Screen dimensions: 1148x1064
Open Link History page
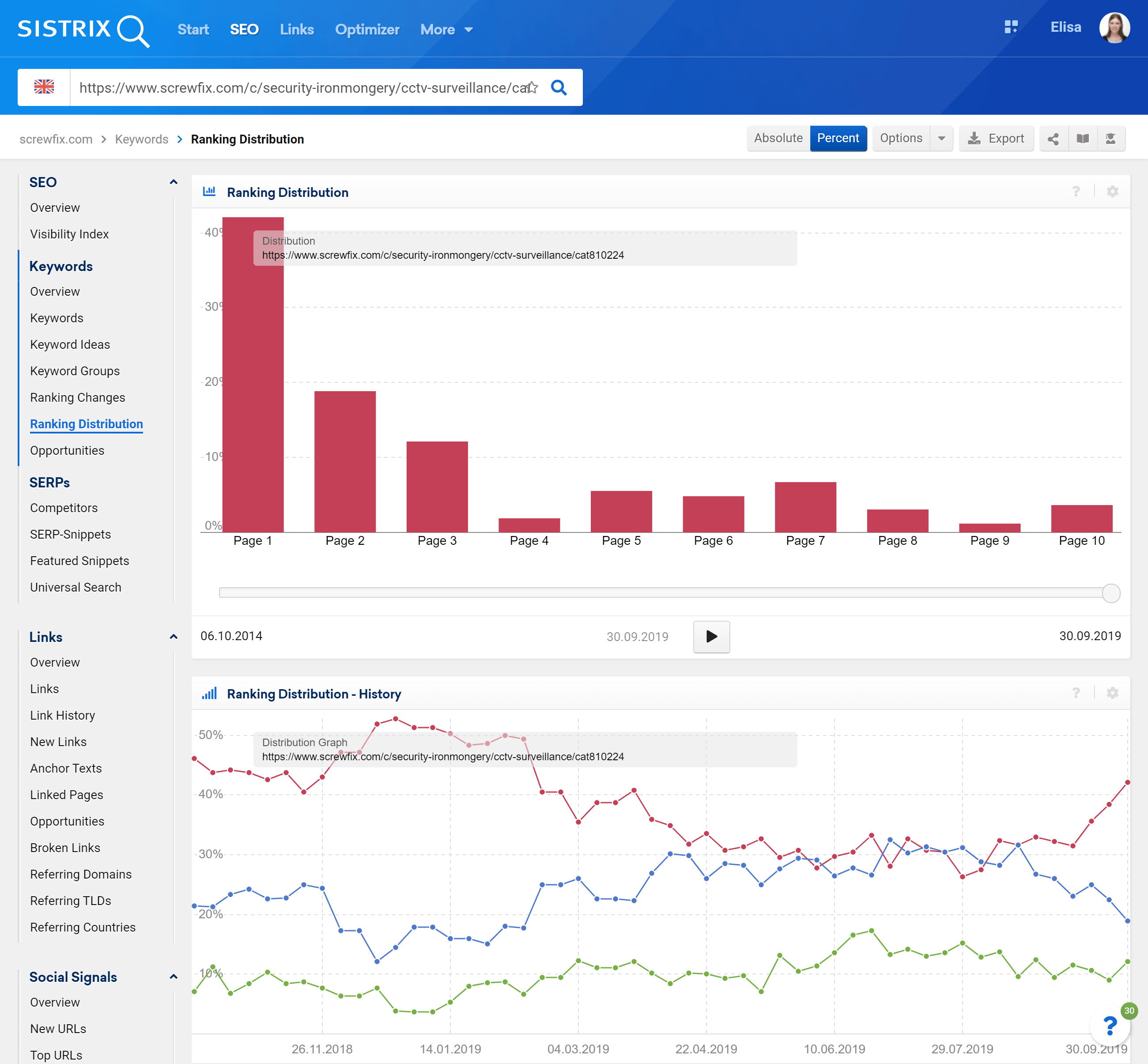coord(62,715)
